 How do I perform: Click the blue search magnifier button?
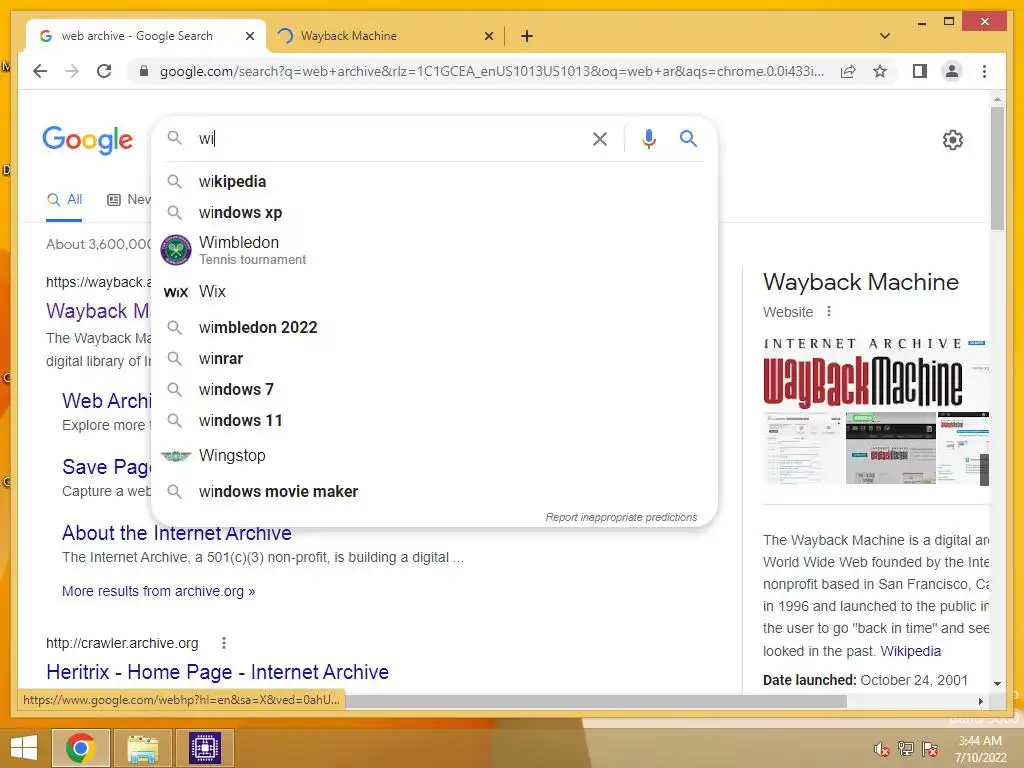(688, 138)
